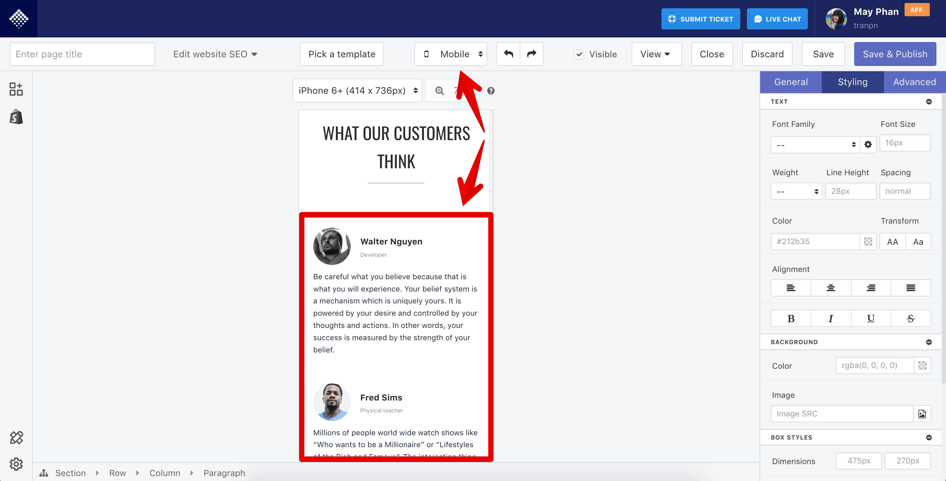Click the Submit Ticket button
The image size is (946, 481).
(x=700, y=19)
